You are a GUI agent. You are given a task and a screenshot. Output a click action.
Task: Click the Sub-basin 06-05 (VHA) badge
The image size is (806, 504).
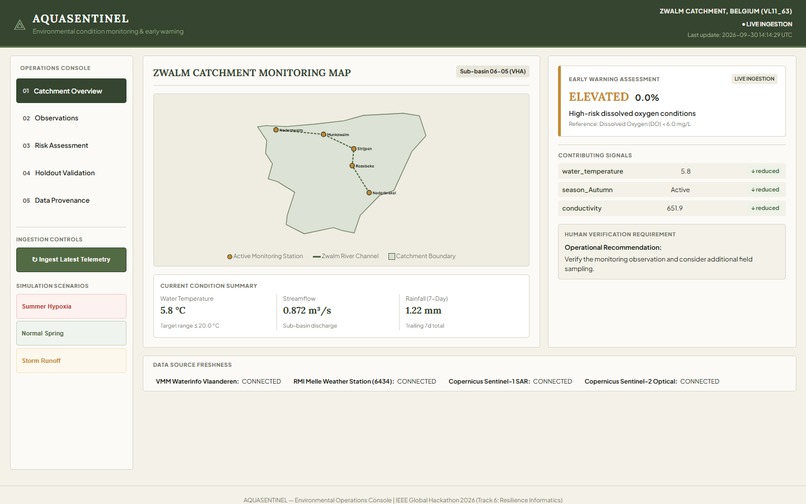pos(492,71)
